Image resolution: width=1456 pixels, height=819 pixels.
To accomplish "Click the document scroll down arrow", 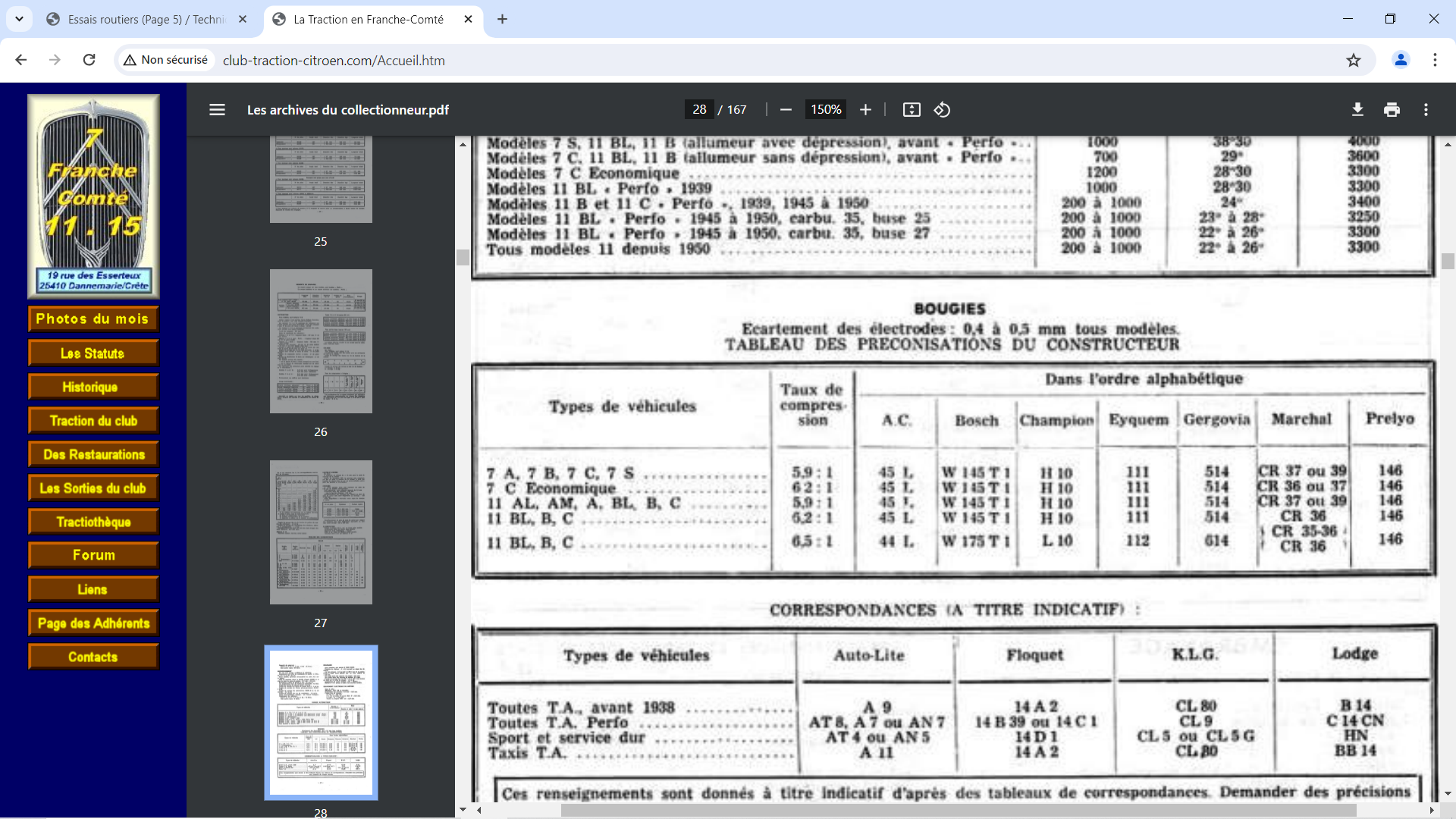I will coord(1448,793).
